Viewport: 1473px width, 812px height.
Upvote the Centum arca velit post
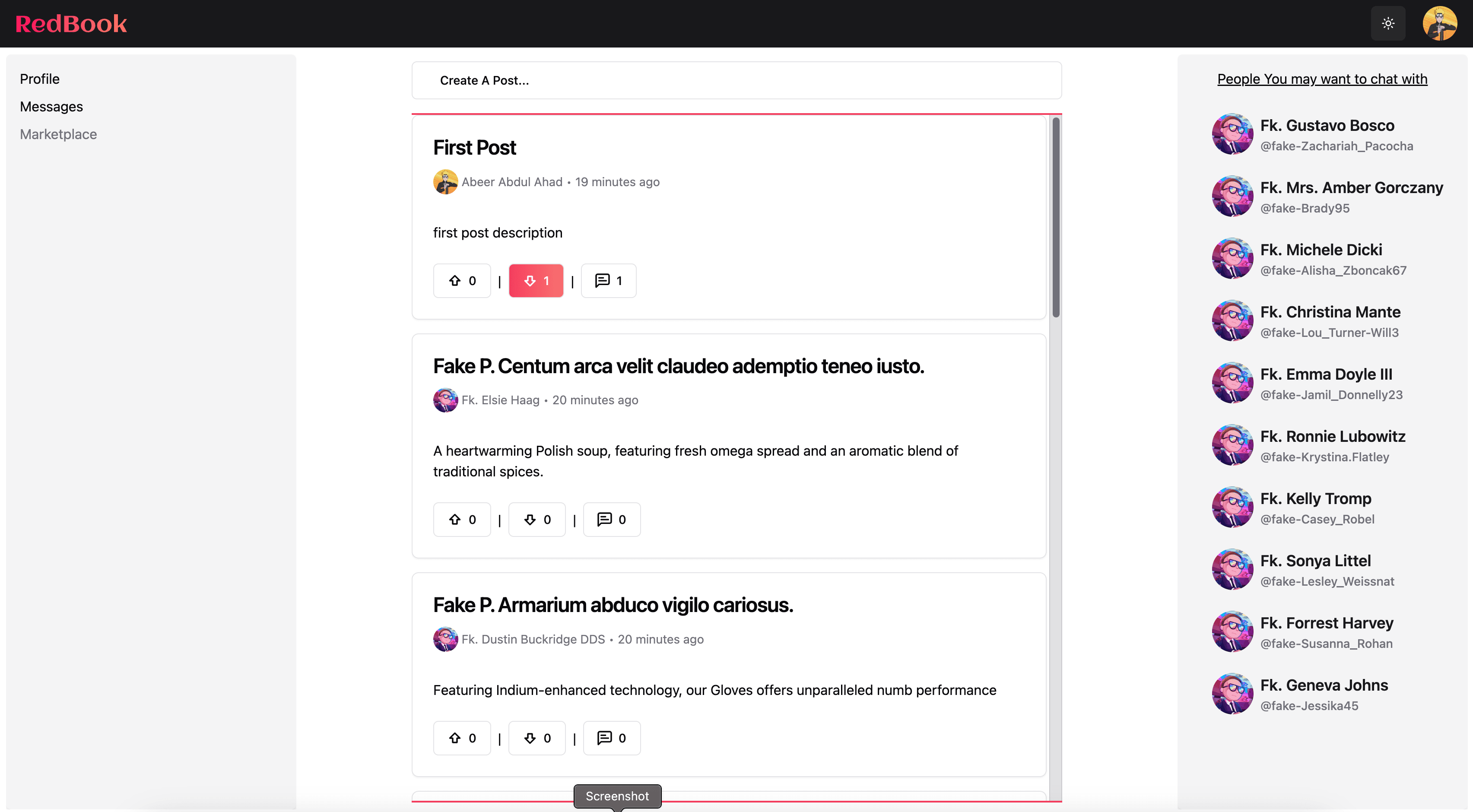462,519
